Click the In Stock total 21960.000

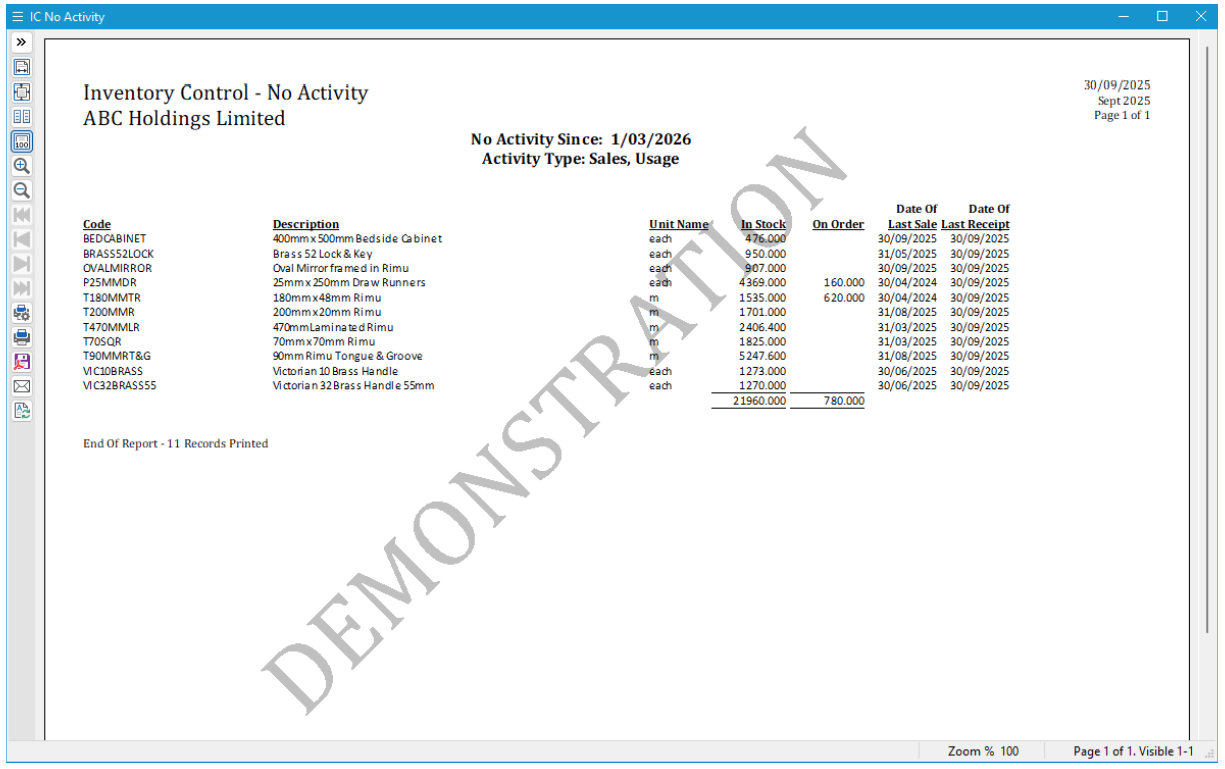759,401
